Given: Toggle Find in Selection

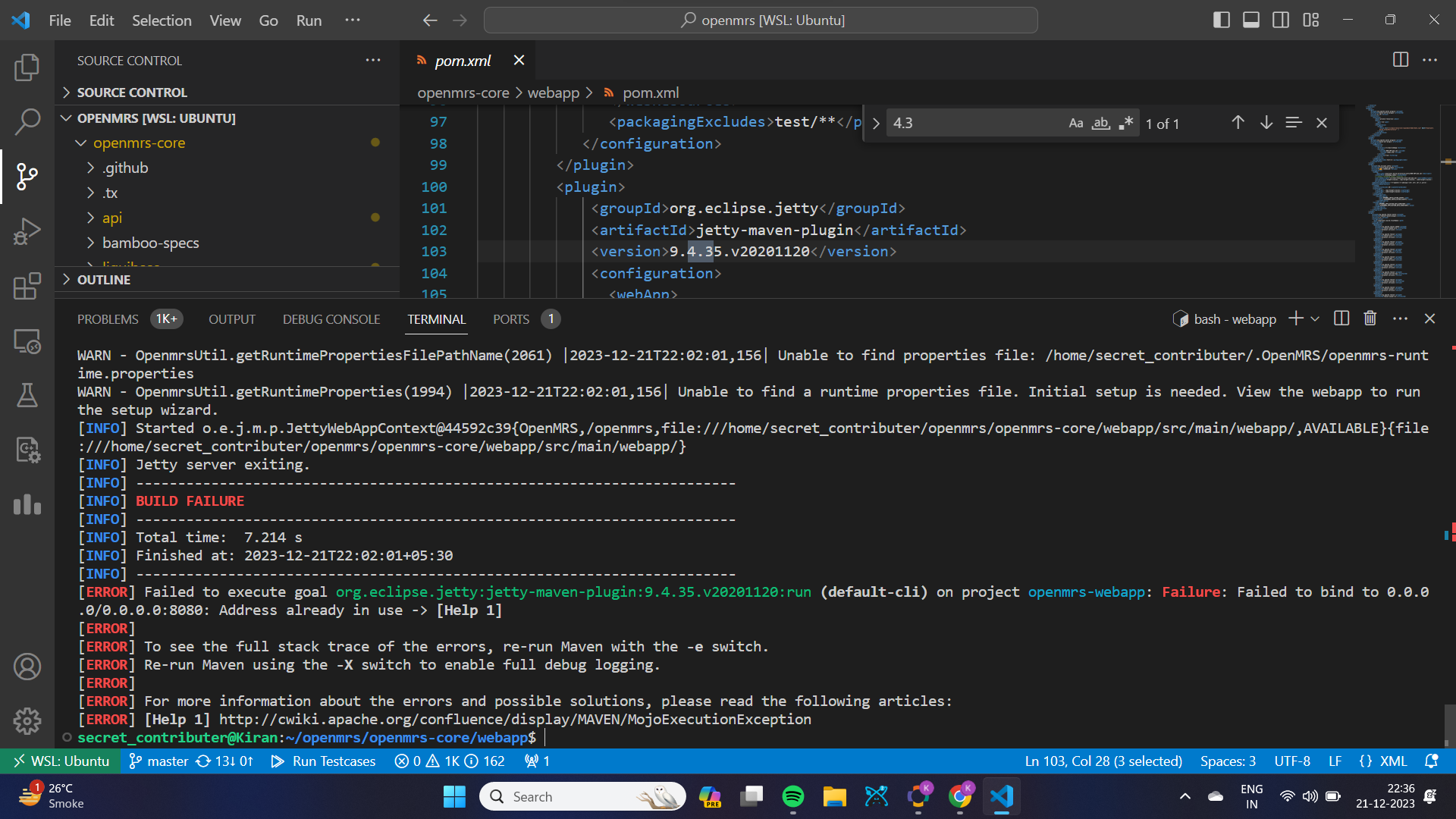Looking at the screenshot, I should 1294,123.
